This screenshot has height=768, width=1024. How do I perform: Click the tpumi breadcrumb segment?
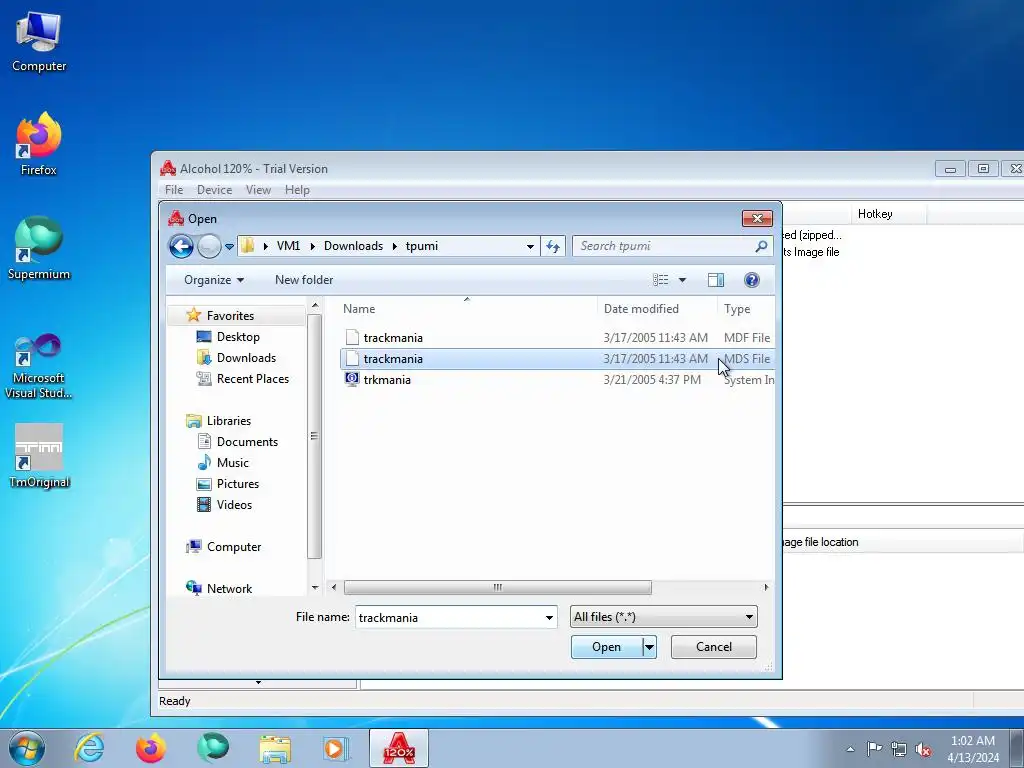click(422, 246)
